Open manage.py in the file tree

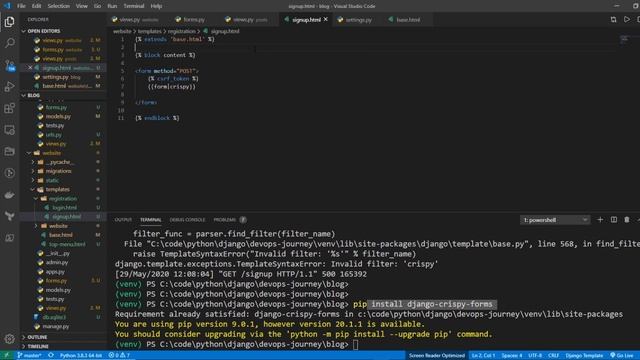[56, 327]
